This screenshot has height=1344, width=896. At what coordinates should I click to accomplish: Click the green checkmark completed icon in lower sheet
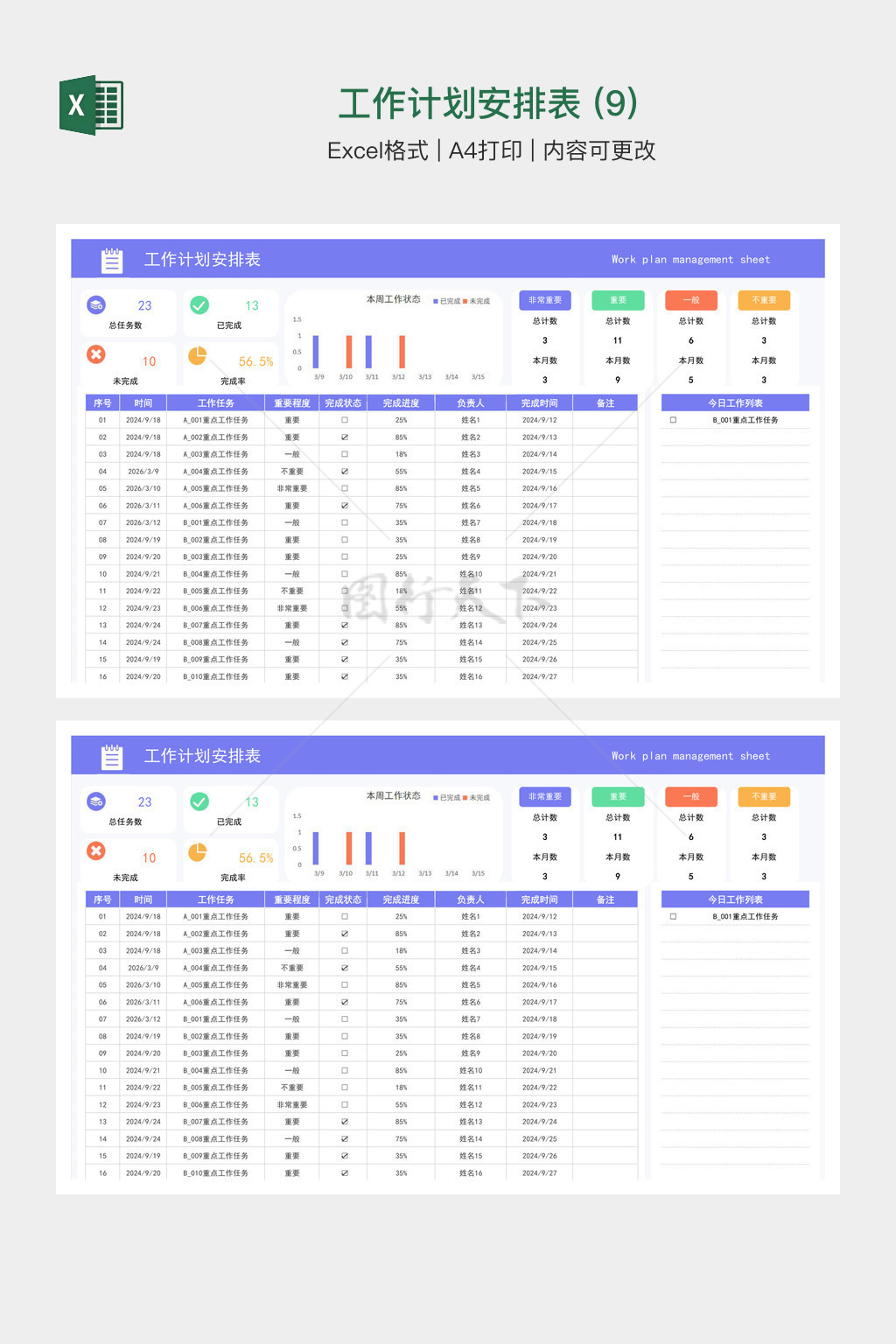pos(199,801)
